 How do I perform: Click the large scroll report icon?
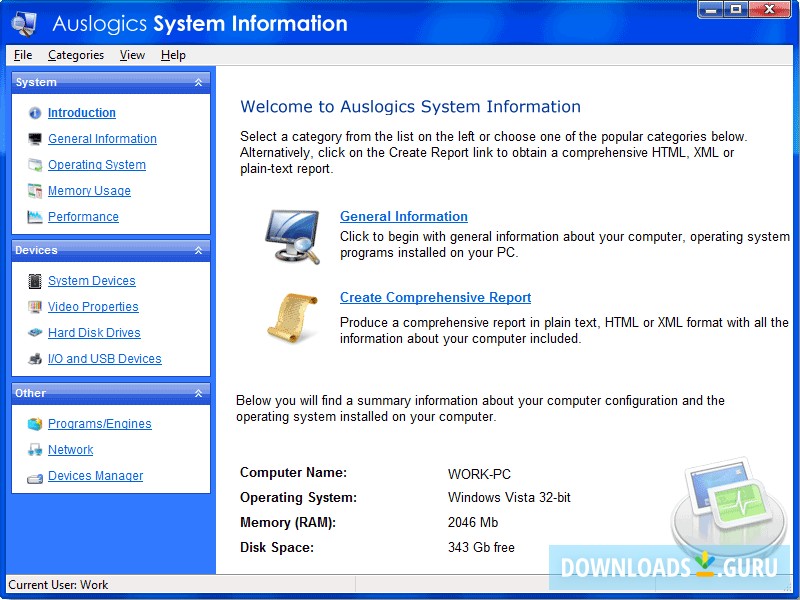[x=292, y=317]
